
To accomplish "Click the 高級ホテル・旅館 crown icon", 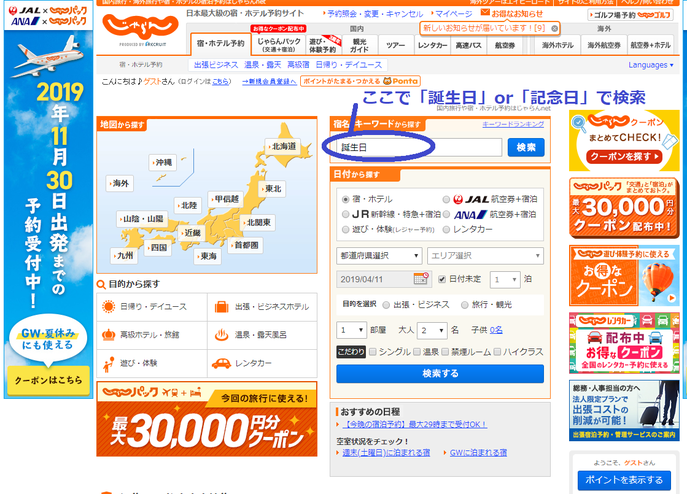I will (x=108, y=335).
